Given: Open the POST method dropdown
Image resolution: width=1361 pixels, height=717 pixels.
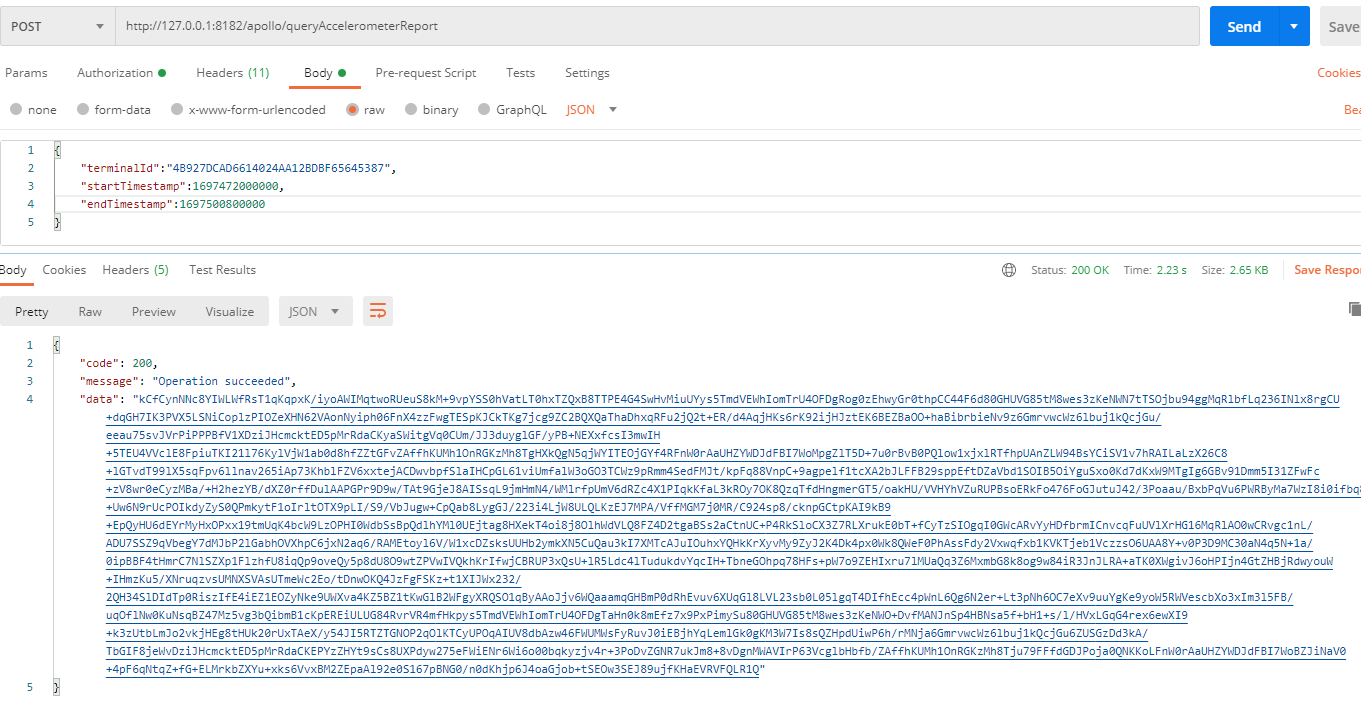Looking at the screenshot, I should (x=57, y=26).
